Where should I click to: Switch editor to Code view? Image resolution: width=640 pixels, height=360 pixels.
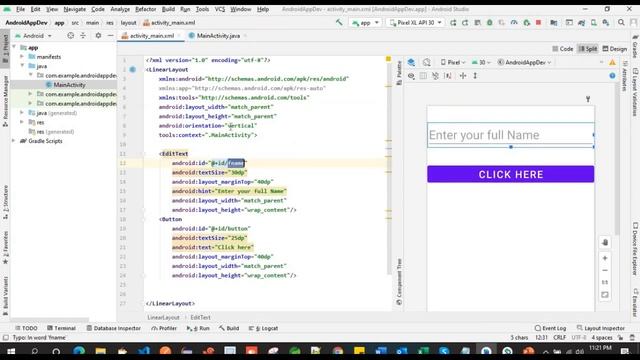pos(562,49)
